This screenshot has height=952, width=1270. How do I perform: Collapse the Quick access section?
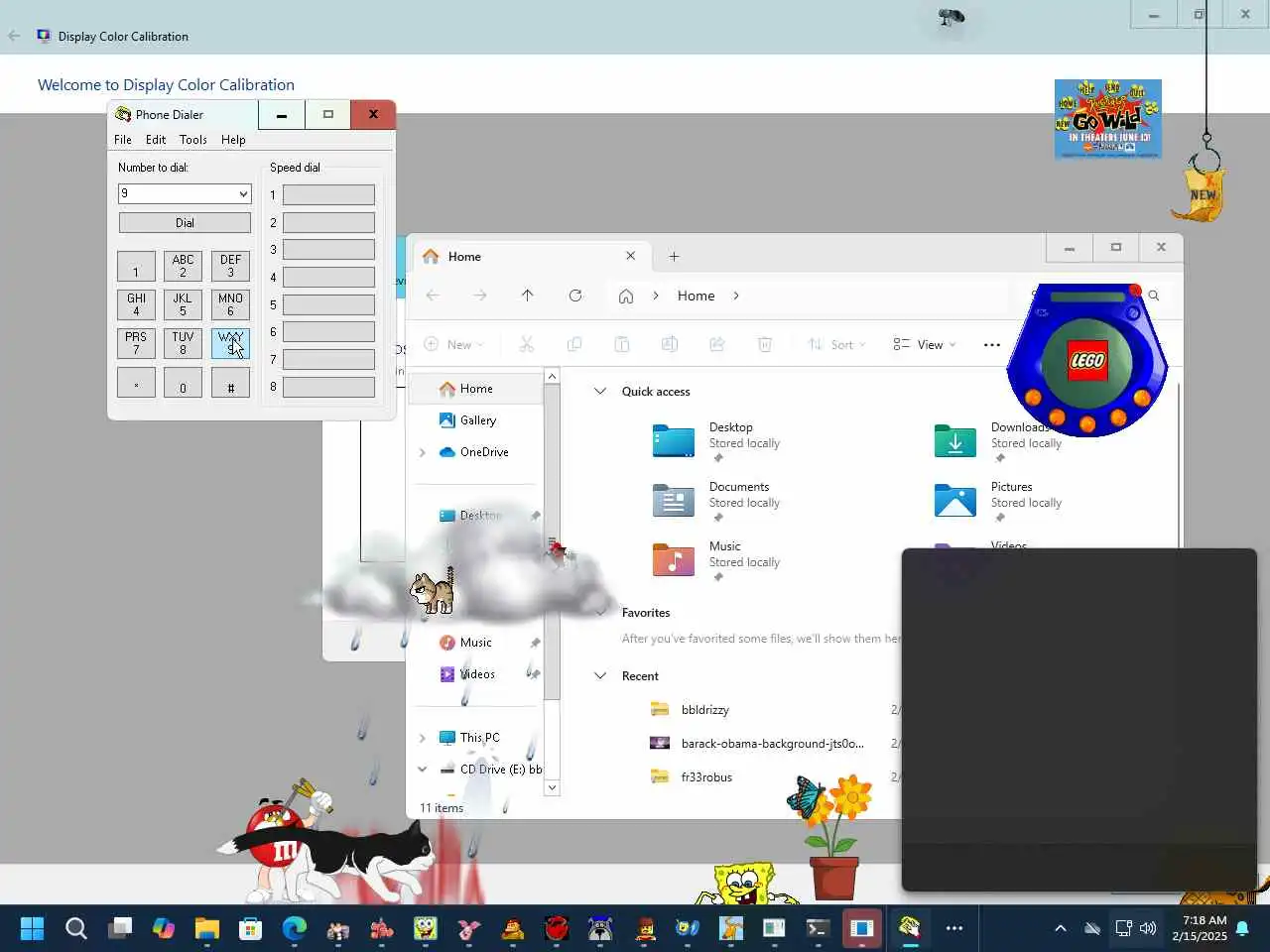pyautogui.click(x=599, y=391)
